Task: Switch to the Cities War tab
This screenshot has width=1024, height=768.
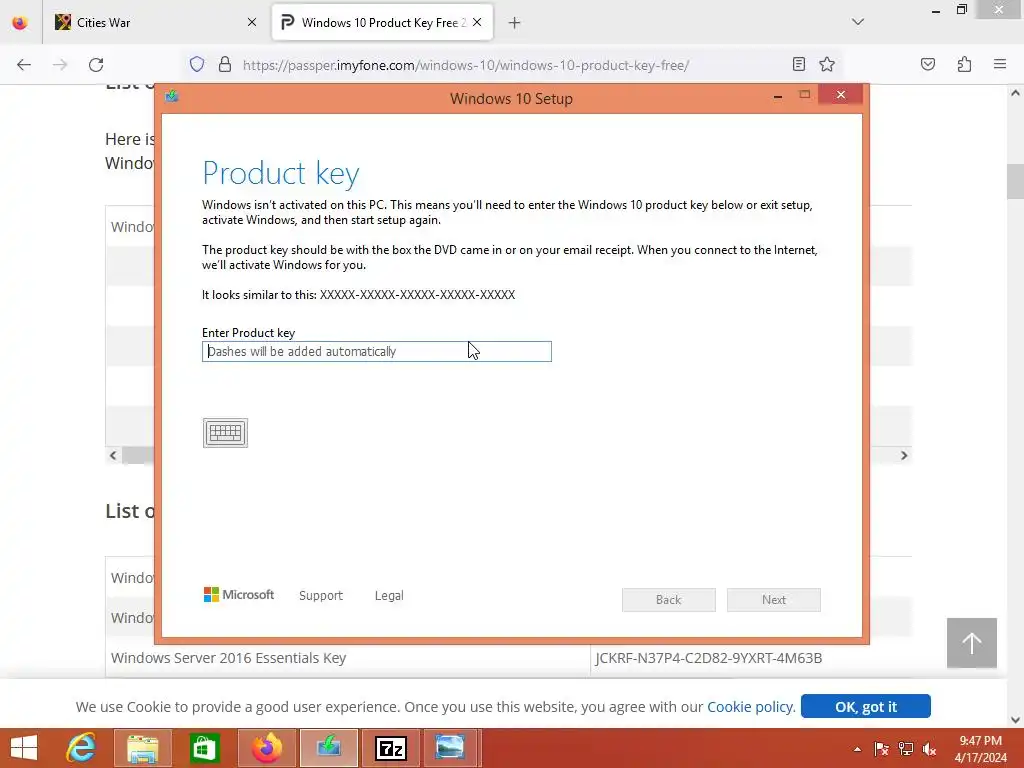Action: coord(155,23)
